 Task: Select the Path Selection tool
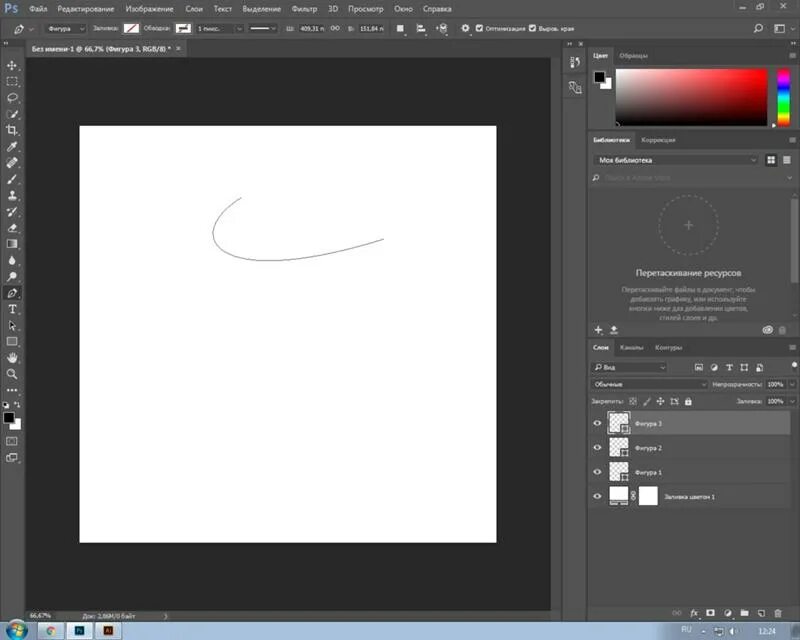[x=12, y=326]
